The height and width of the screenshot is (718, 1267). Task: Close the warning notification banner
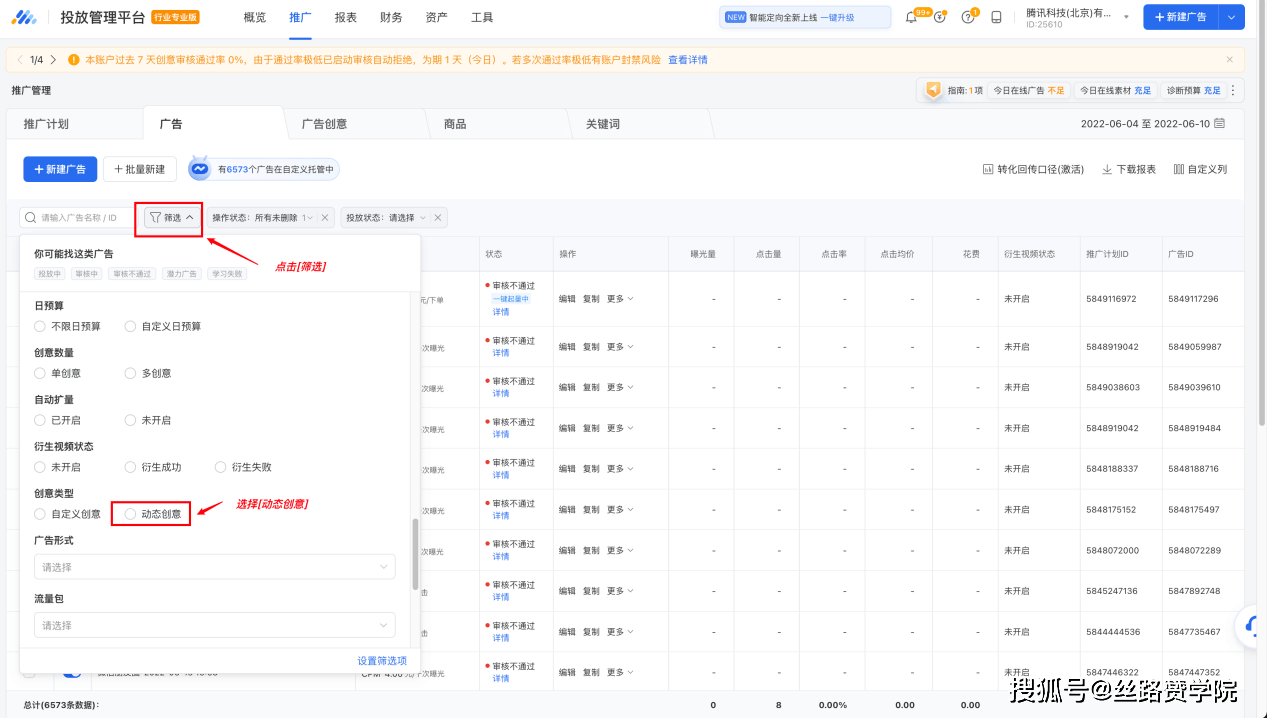click(x=1230, y=60)
